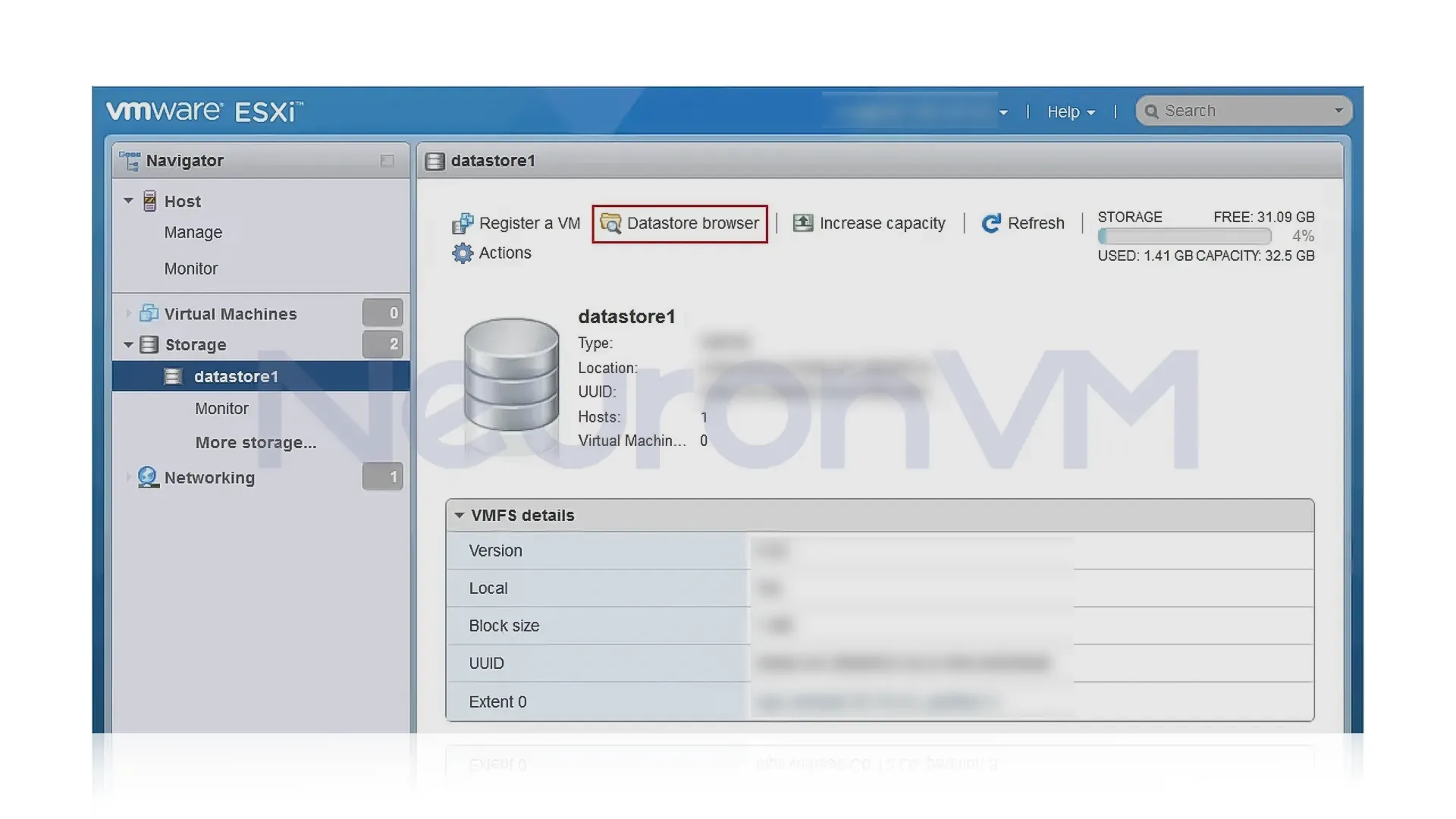Image resolution: width=1456 pixels, height=819 pixels.
Task: Click the datastore1 tree icon
Action: (174, 377)
